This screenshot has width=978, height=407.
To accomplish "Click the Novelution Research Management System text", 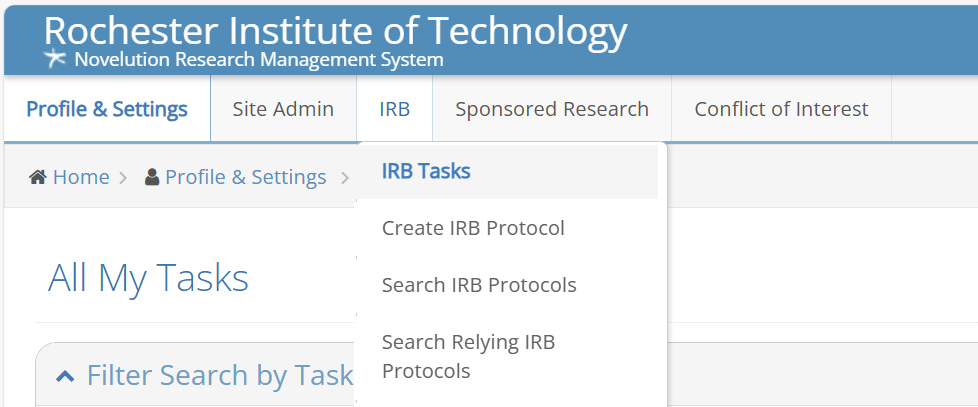I will click(259, 60).
